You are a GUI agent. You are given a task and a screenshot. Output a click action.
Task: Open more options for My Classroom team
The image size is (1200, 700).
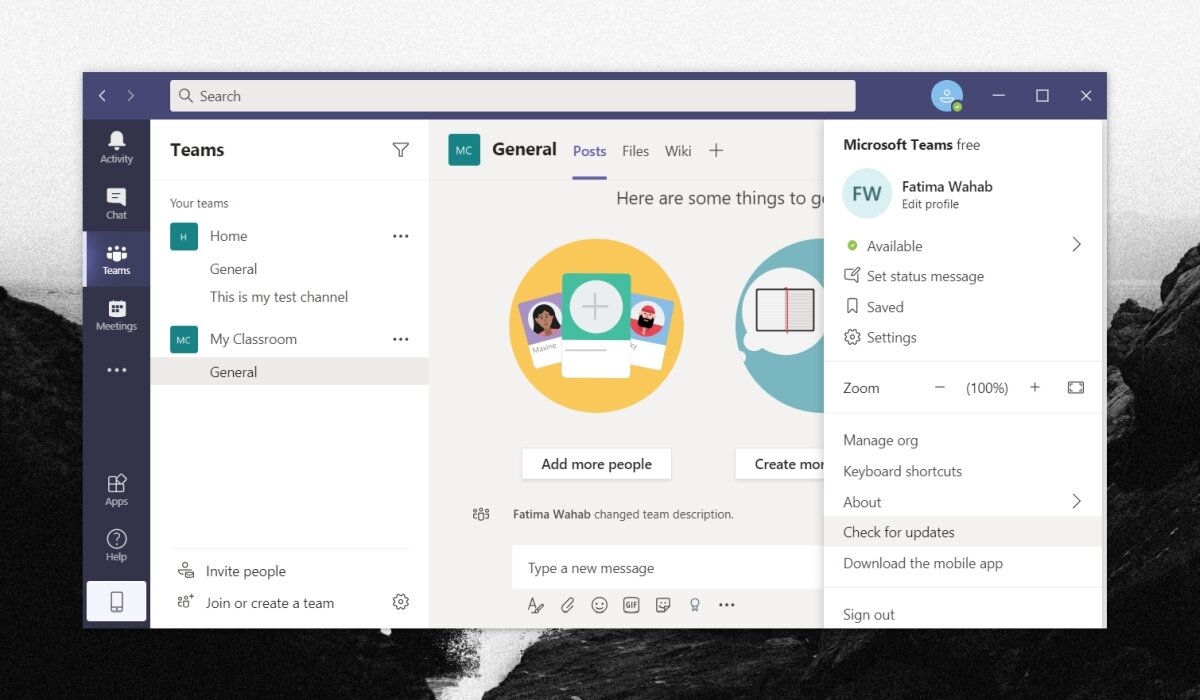(400, 339)
